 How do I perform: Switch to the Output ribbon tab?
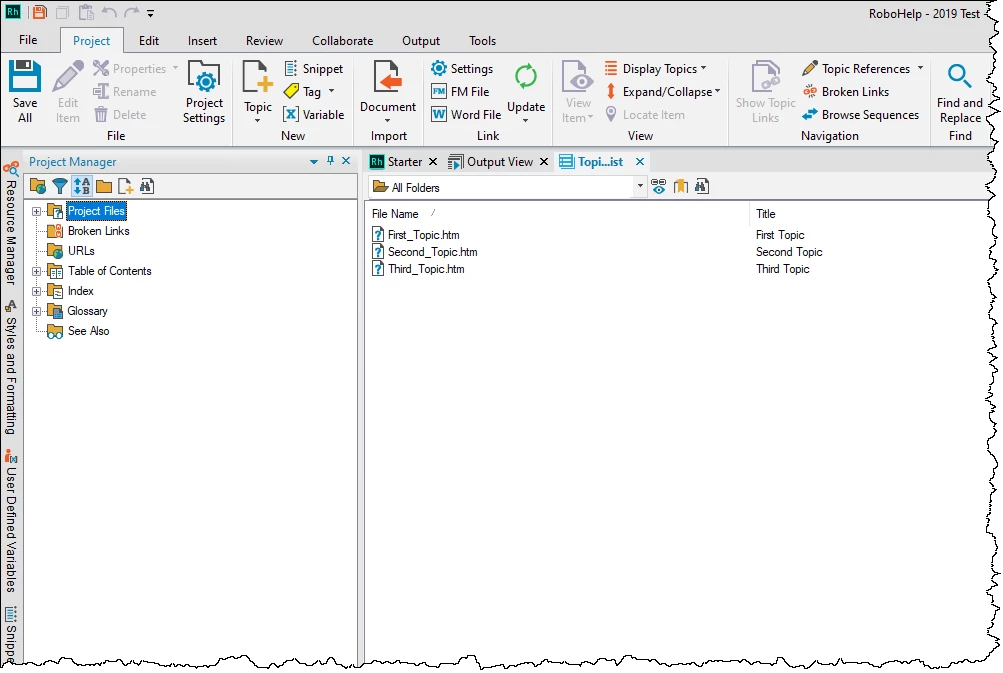click(421, 40)
